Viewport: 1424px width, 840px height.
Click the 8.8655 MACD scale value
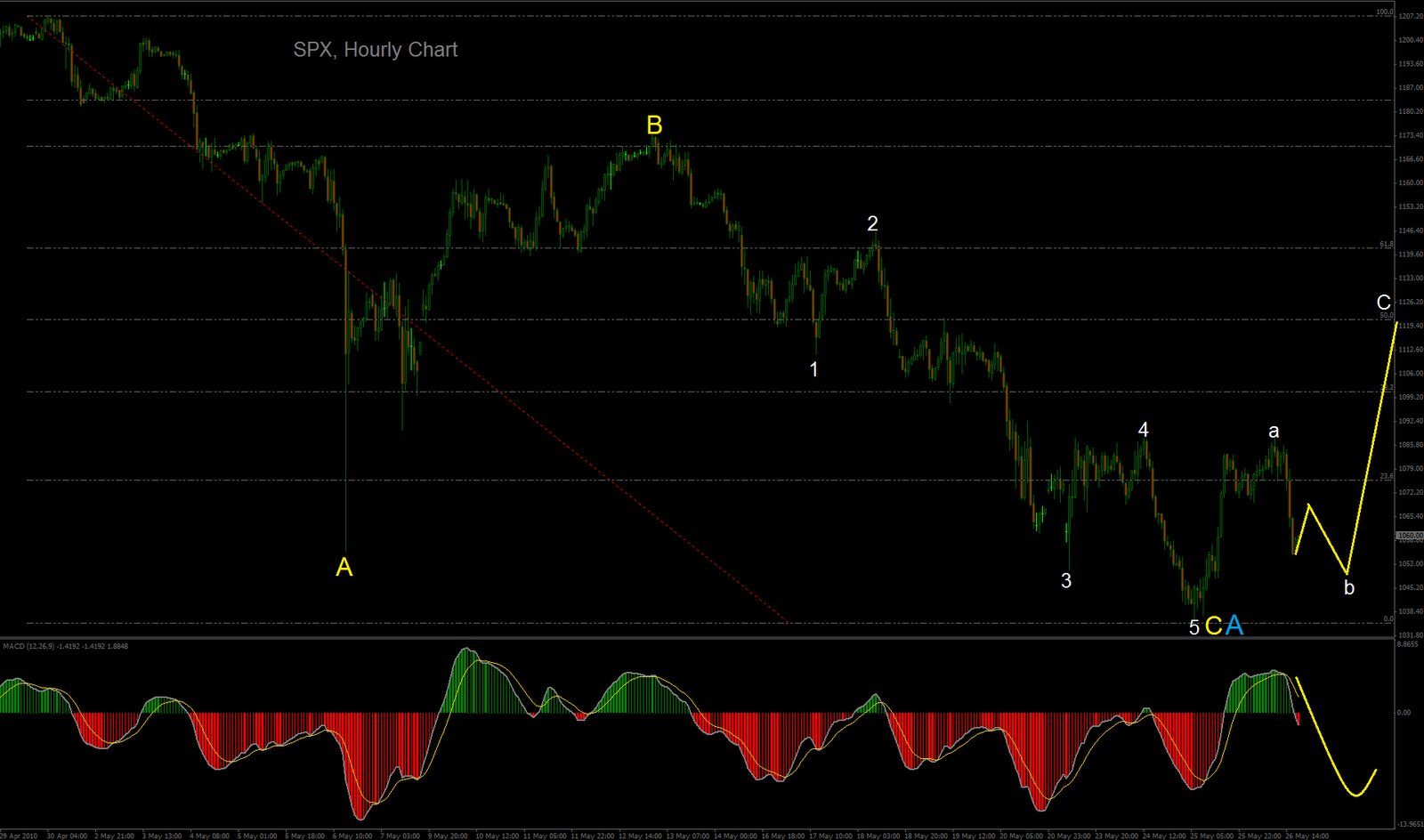(x=1410, y=644)
